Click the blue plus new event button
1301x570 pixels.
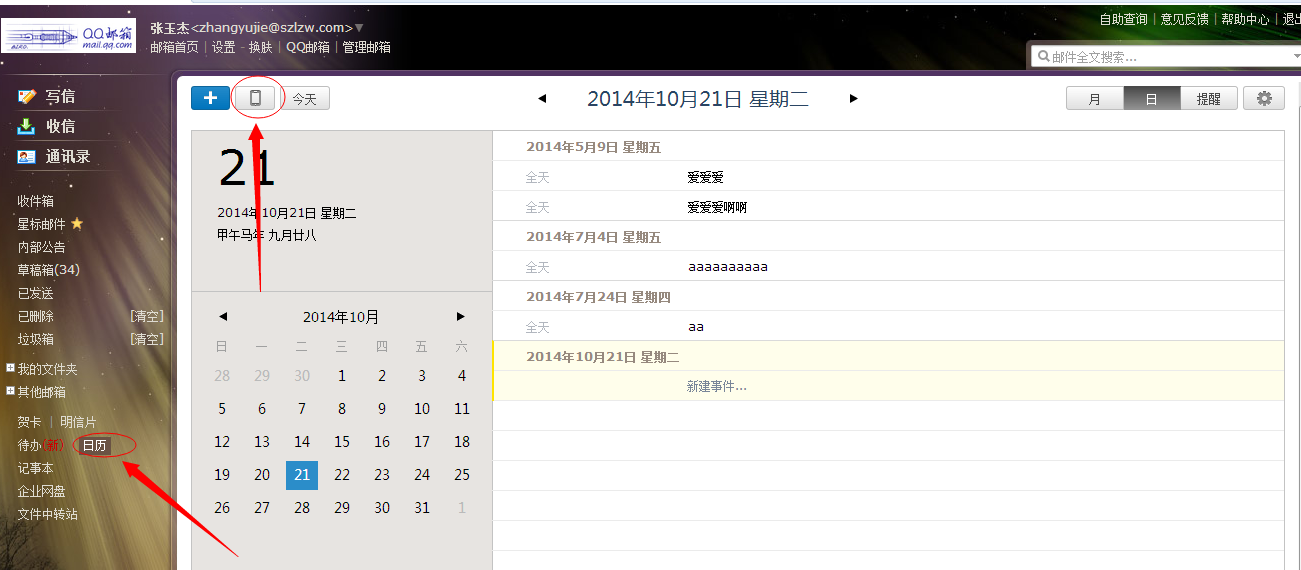tap(210, 98)
